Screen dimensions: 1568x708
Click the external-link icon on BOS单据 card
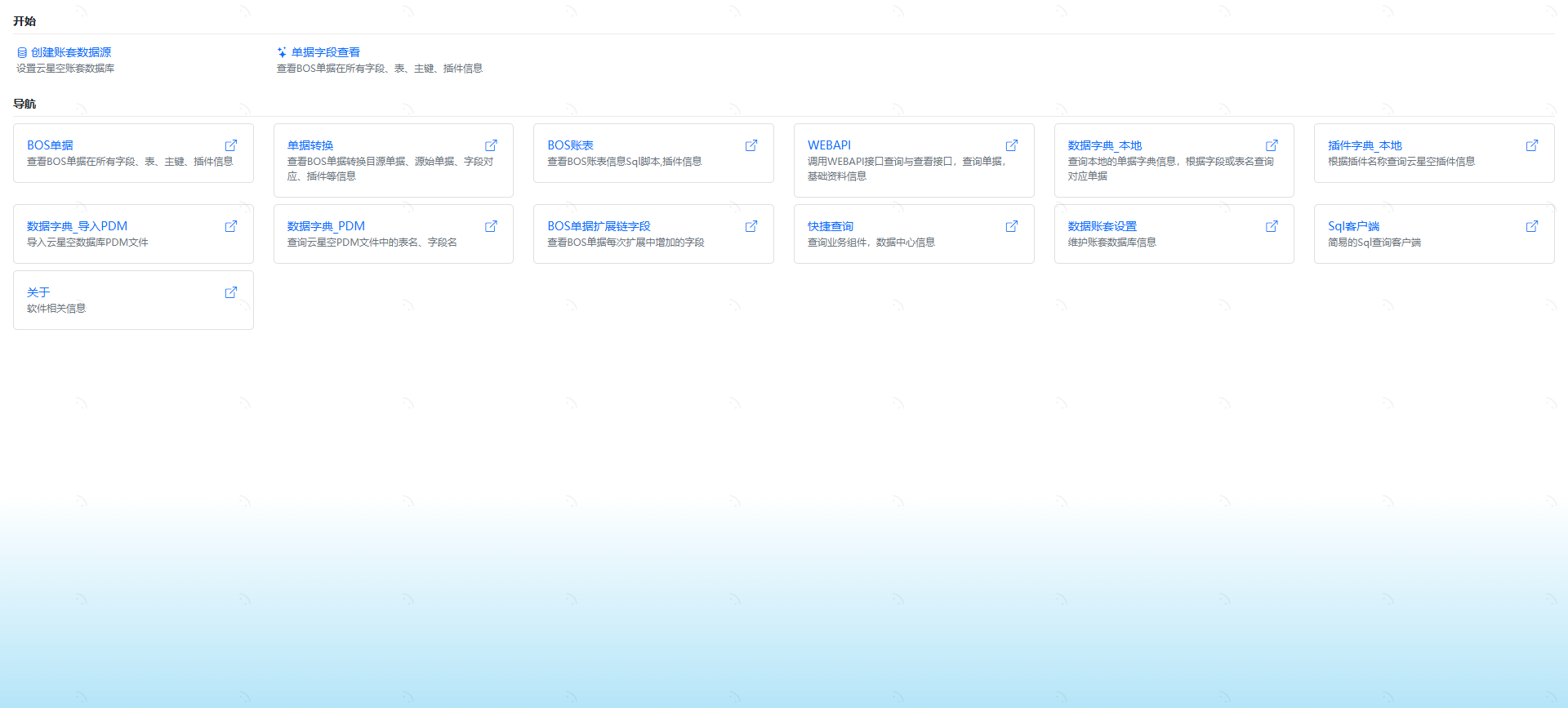click(231, 145)
